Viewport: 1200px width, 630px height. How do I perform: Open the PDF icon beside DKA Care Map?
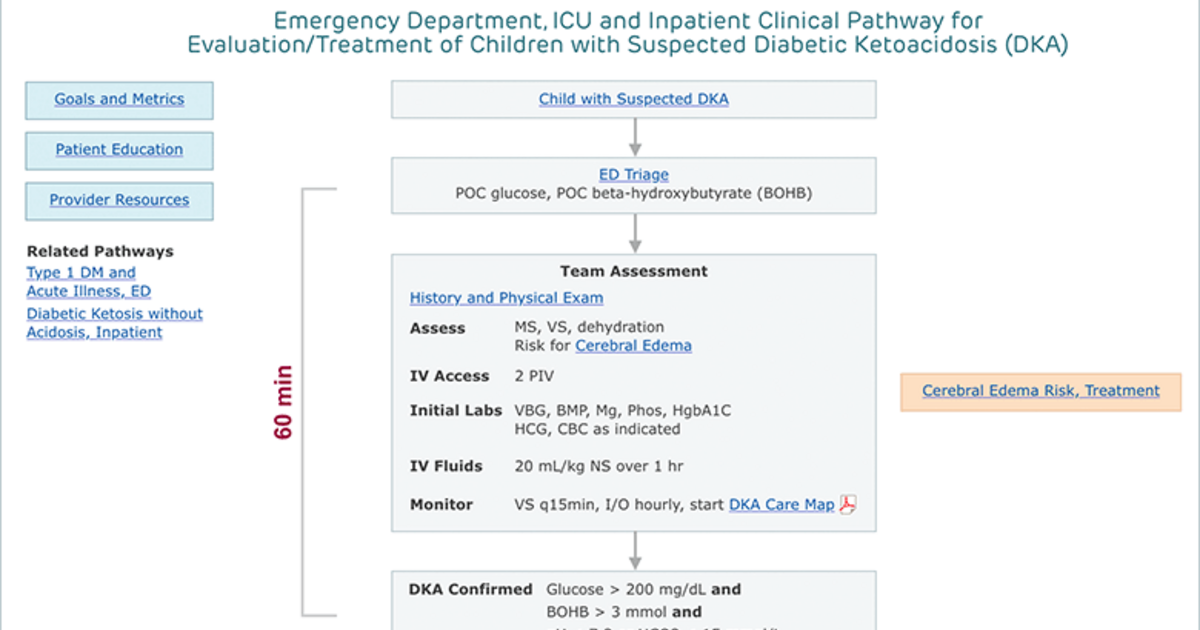click(847, 505)
